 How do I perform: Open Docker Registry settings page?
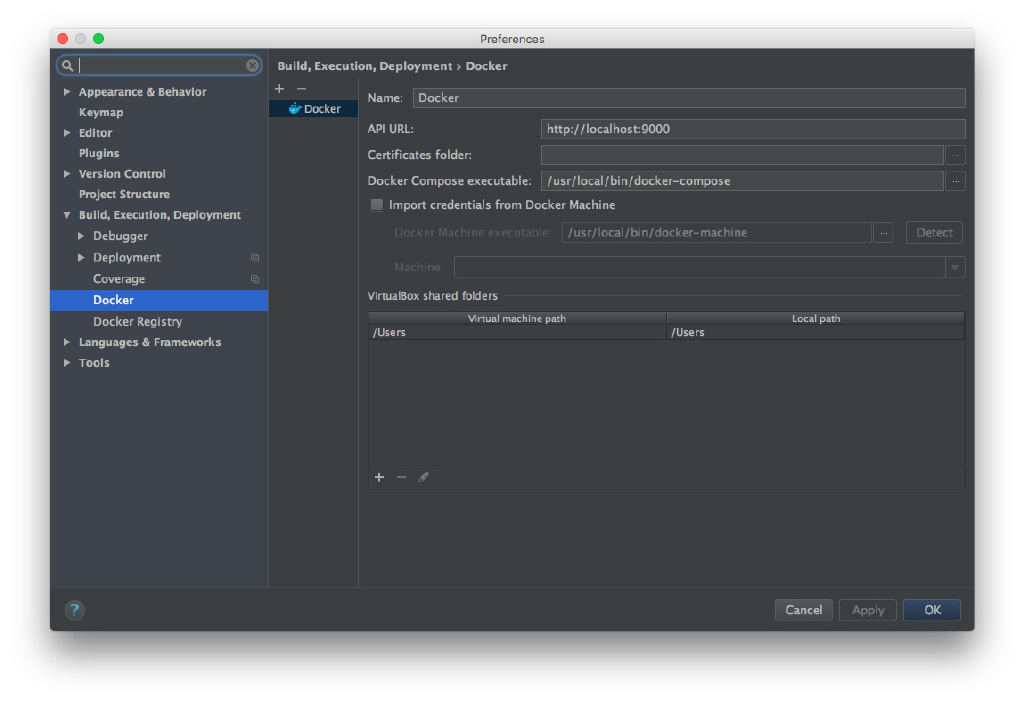point(137,321)
